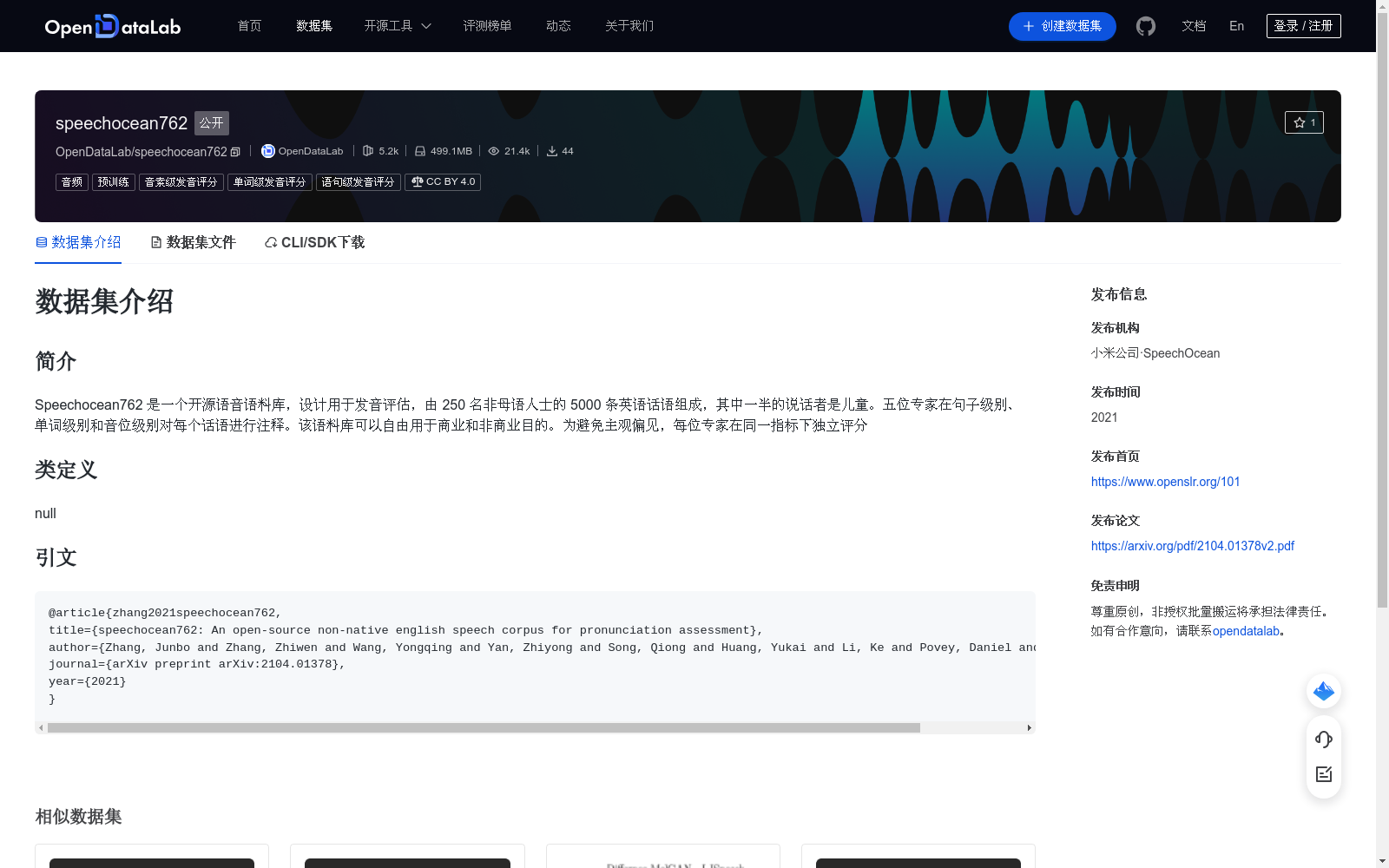
Task: Click the database icon on 数据集介绍 tab
Action: click(x=42, y=243)
